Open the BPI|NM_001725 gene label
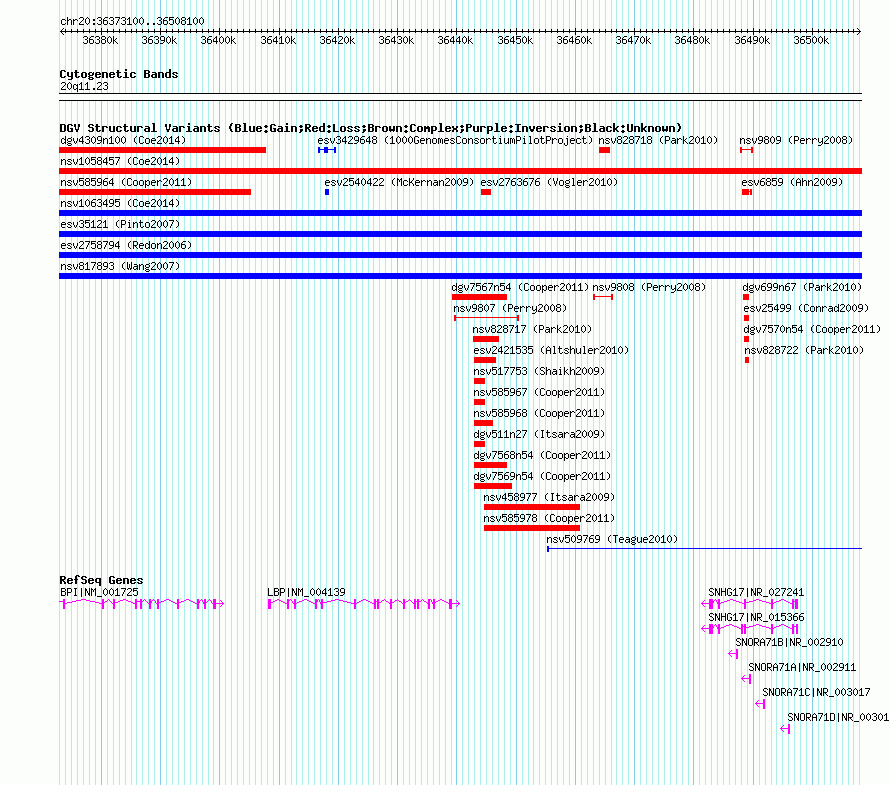Viewport: 890px width, 785px height. point(99,592)
